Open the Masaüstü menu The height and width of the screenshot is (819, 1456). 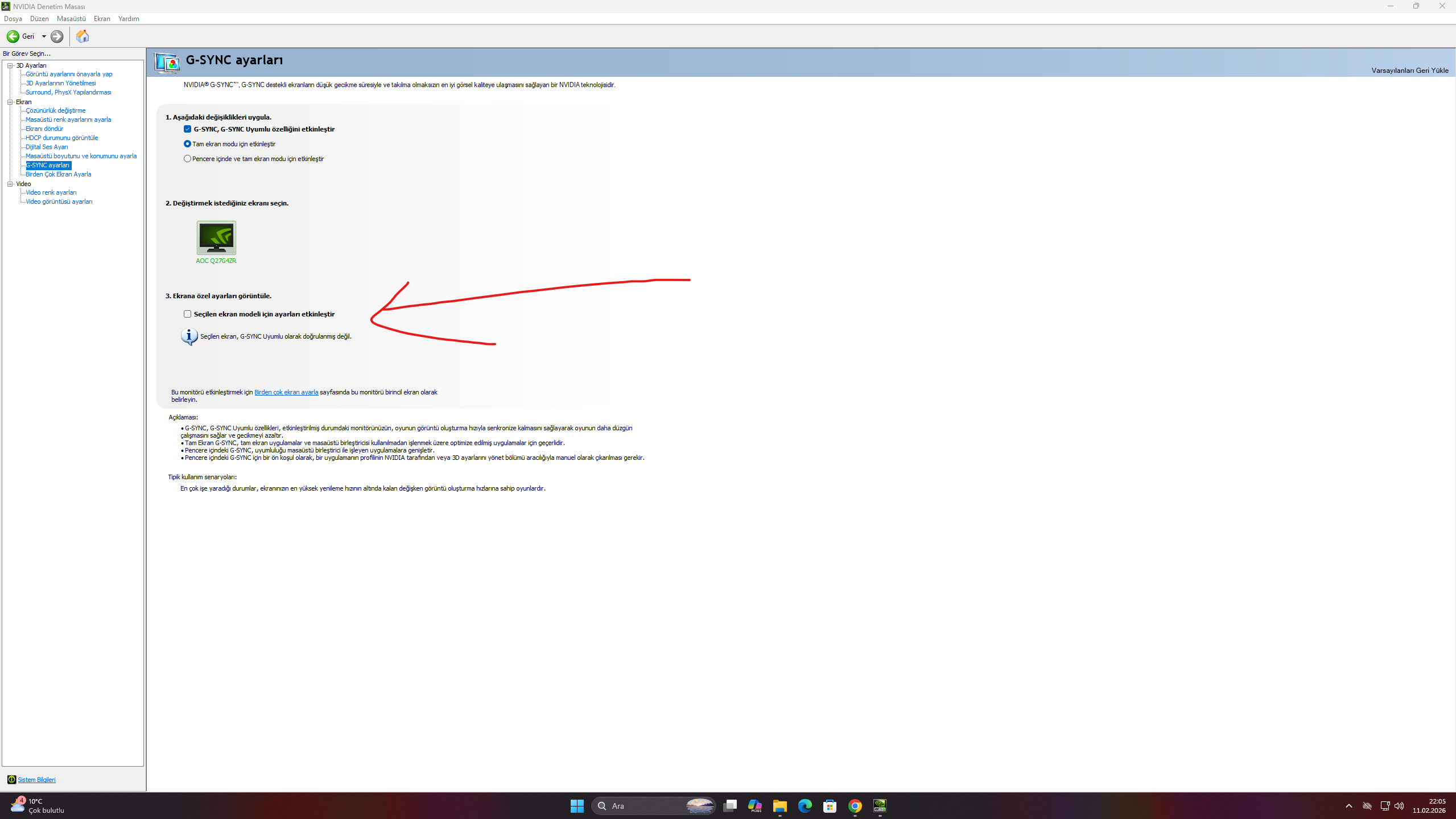click(x=71, y=19)
